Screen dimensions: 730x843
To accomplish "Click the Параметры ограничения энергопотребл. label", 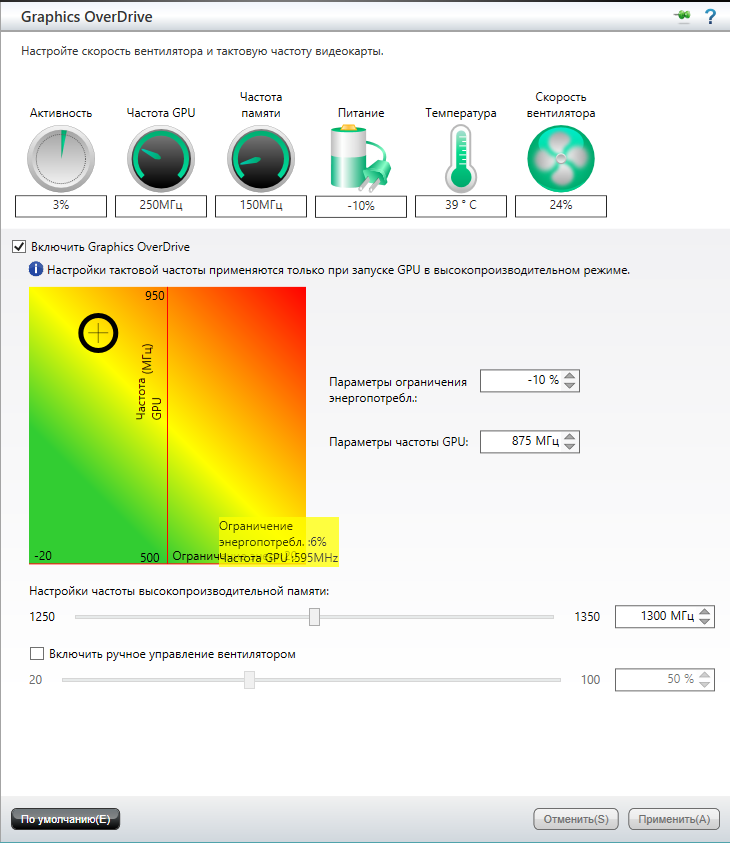I will 398,390.
